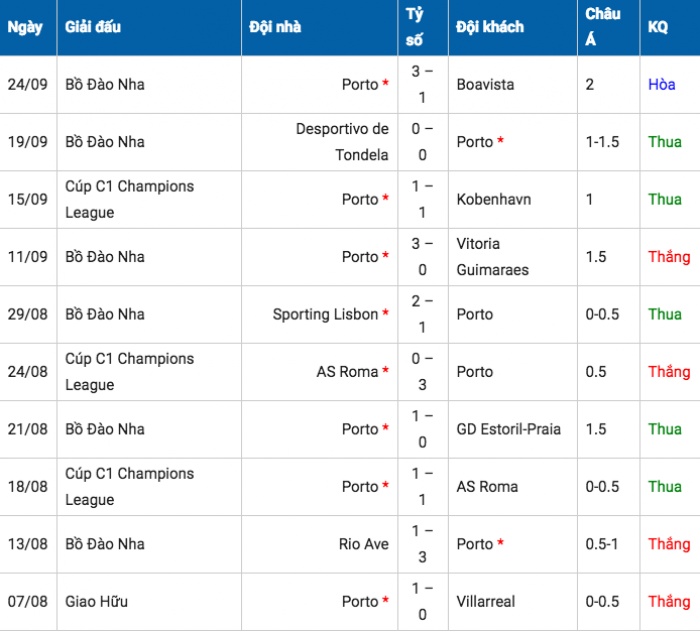Open the Kobenhavn team link

coord(493,200)
